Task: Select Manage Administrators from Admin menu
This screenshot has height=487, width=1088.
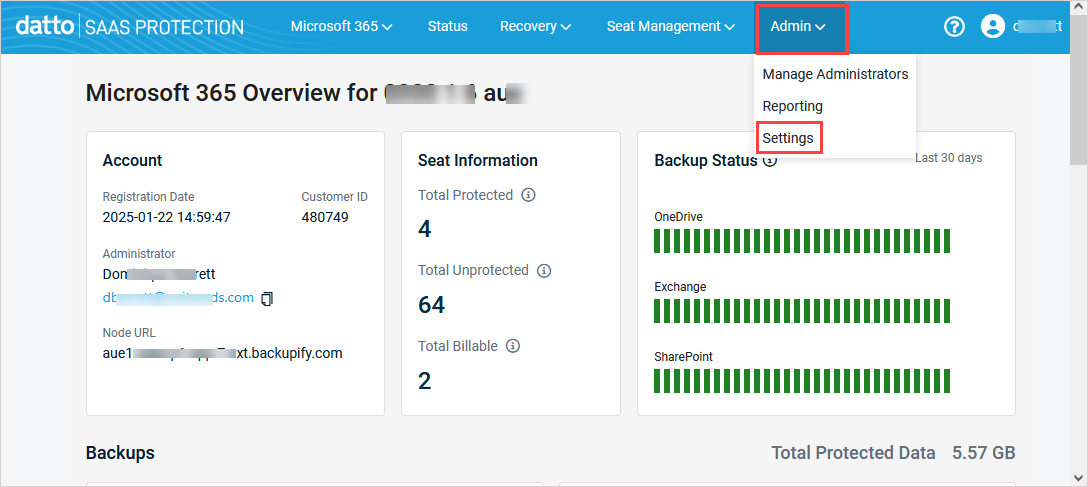Action: click(x=835, y=74)
